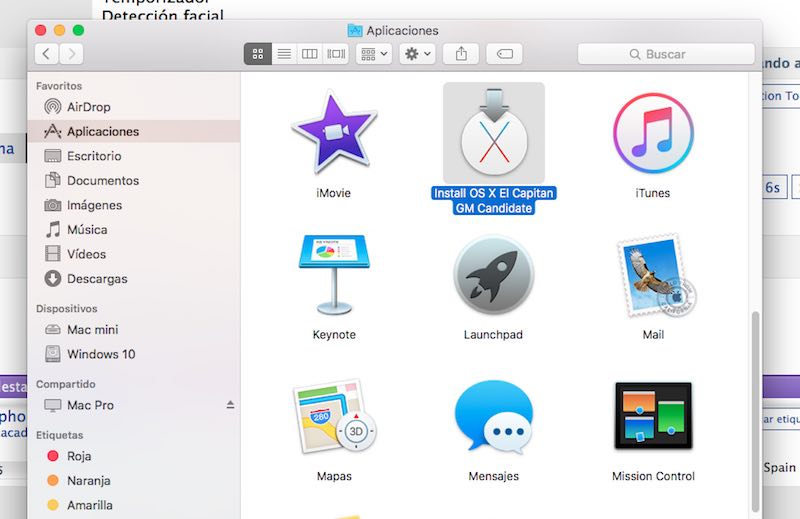Click the Favoritos section header
The image size is (800, 519).
(x=59, y=86)
